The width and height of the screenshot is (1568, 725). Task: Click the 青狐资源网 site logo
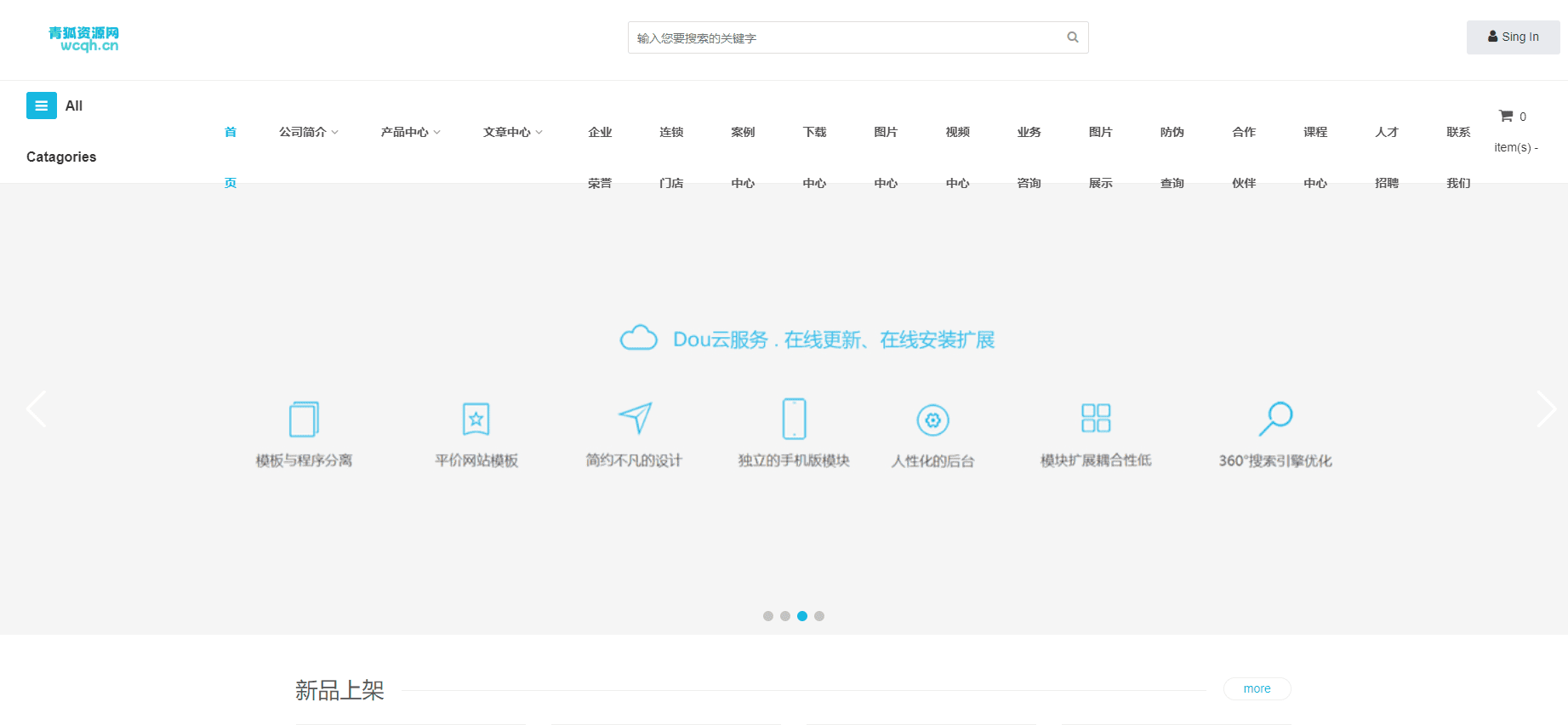83,39
